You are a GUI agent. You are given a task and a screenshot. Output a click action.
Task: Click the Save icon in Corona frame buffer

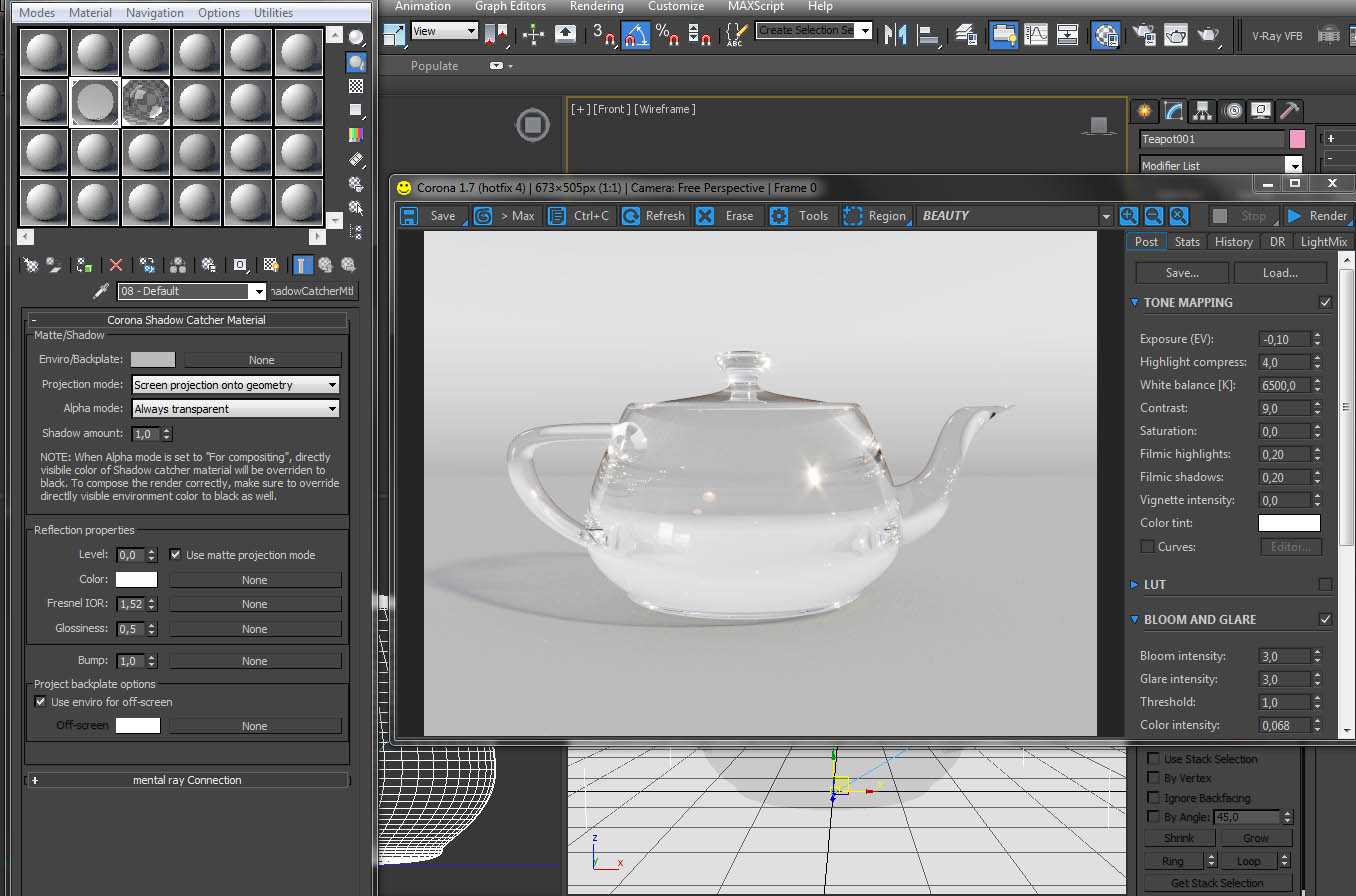pyautogui.click(x=409, y=216)
